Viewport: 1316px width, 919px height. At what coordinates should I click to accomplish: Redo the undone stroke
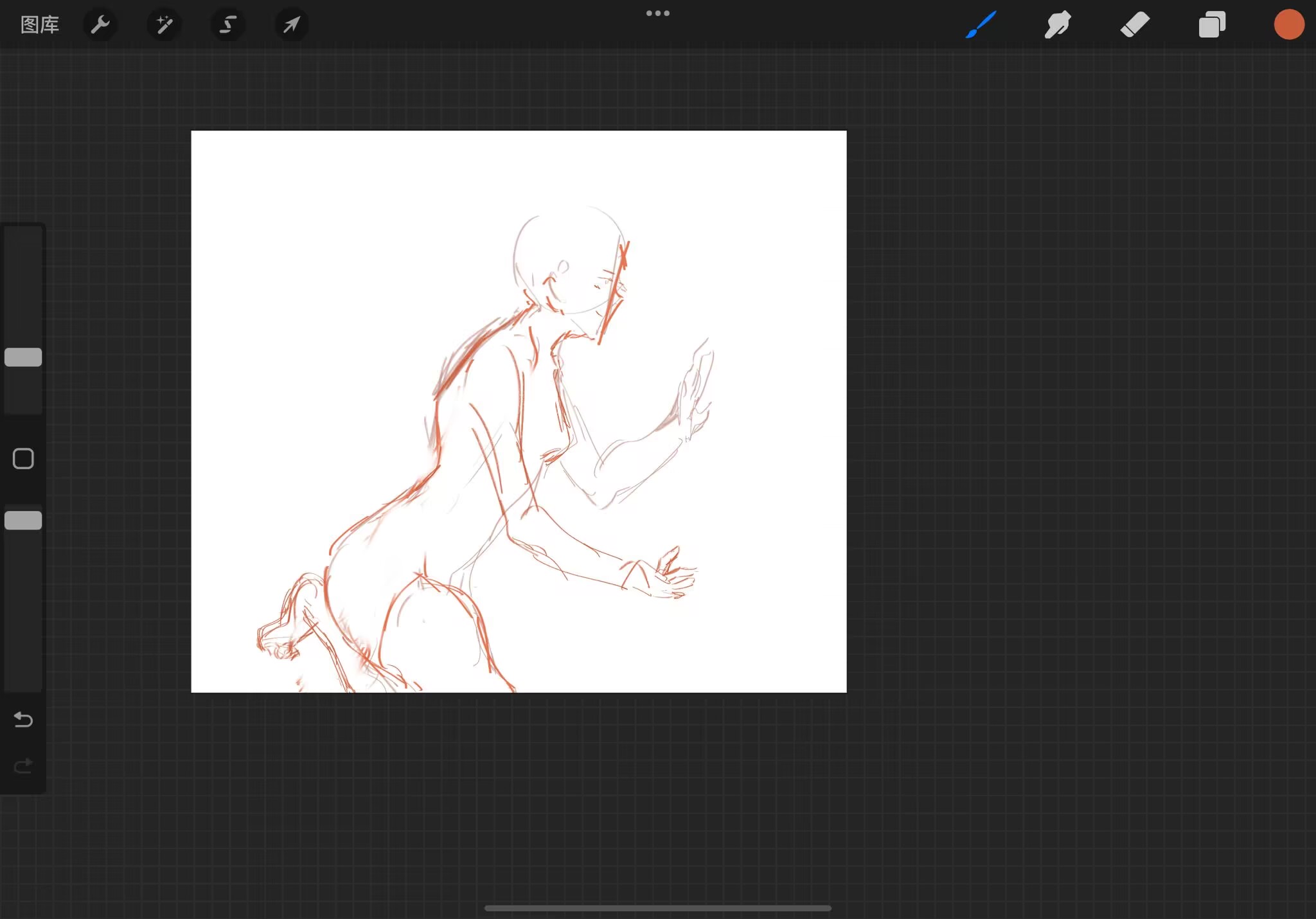click(23, 766)
